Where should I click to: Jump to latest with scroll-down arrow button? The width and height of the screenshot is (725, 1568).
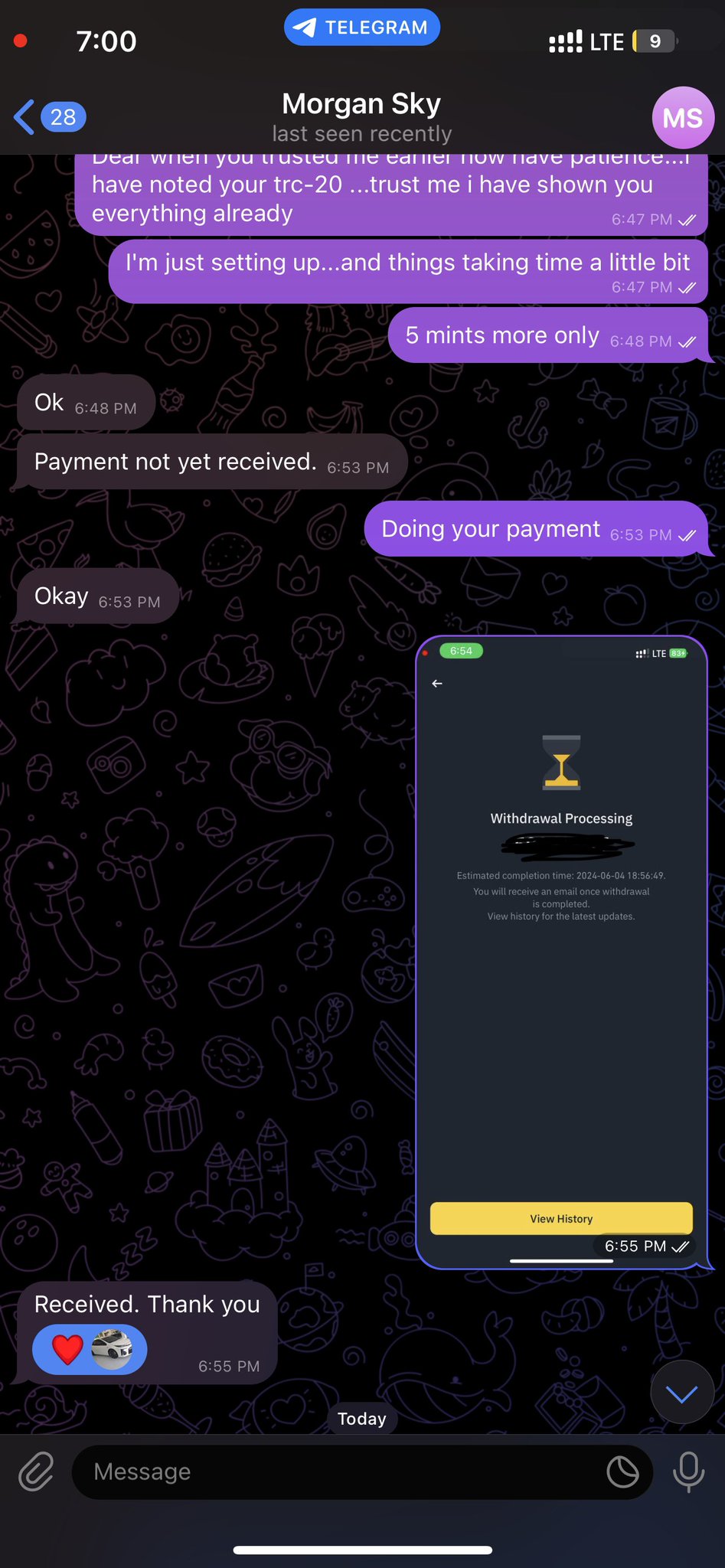click(681, 1392)
